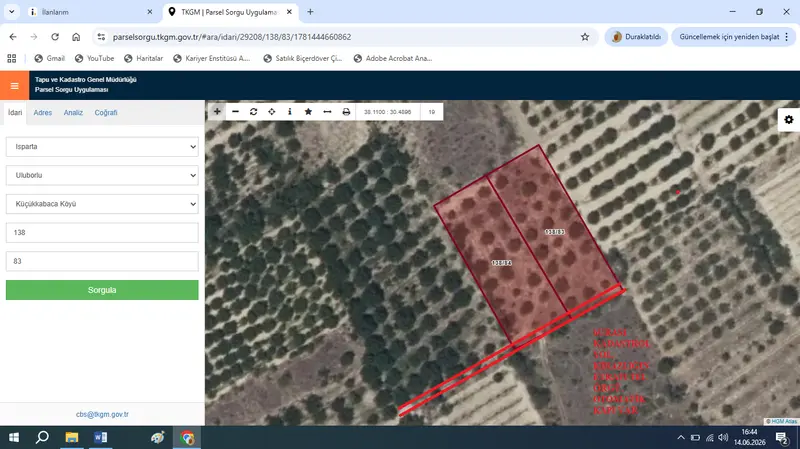This screenshot has height=449, width=800.
Task: Click the star favorites map tool
Action: pos(308,112)
